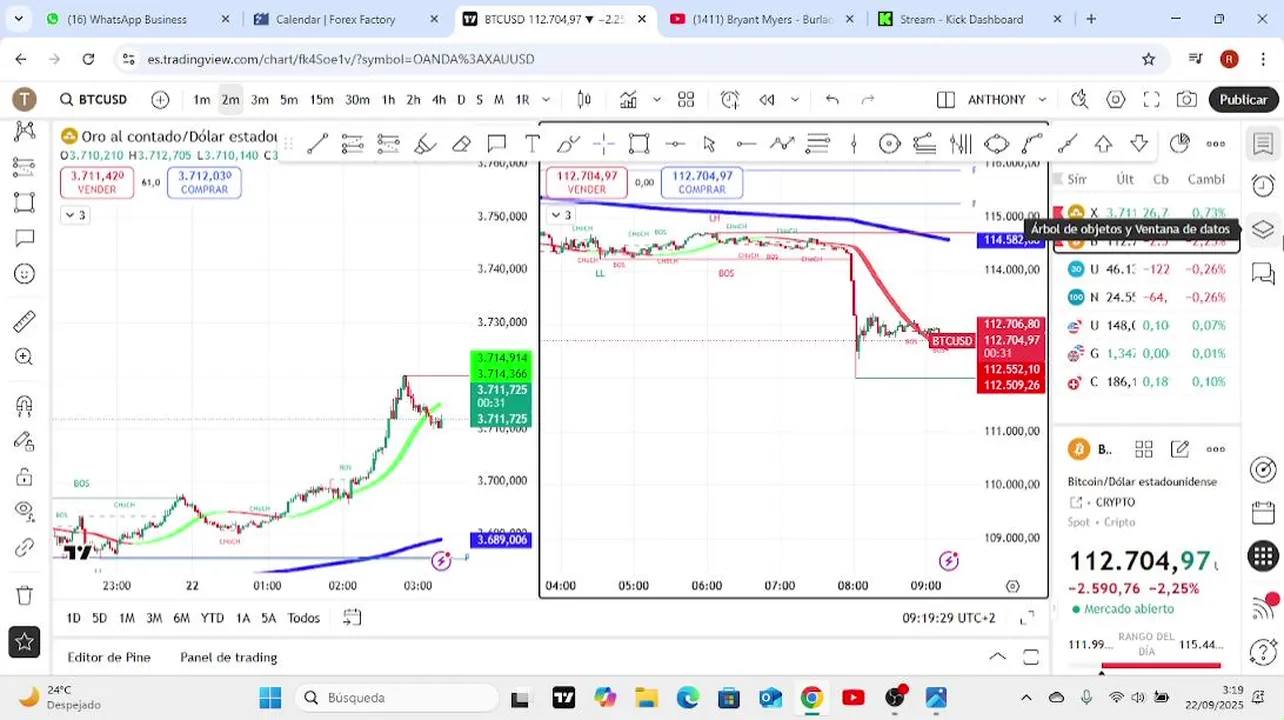This screenshot has width=1284, height=720.
Task: Toggle lock all drawings
Action: click(x=25, y=476)
